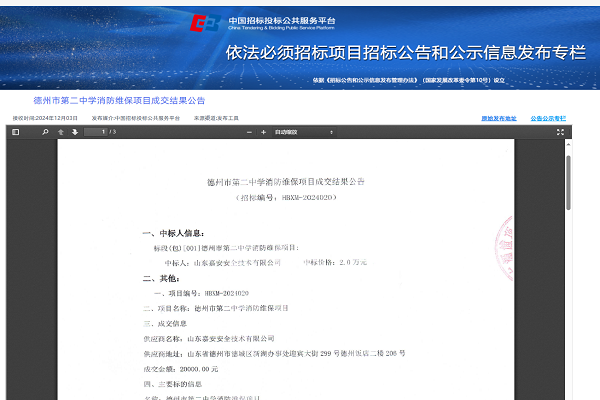Click the 接收时间 2024年12月03日 text

tap(45, 118)
